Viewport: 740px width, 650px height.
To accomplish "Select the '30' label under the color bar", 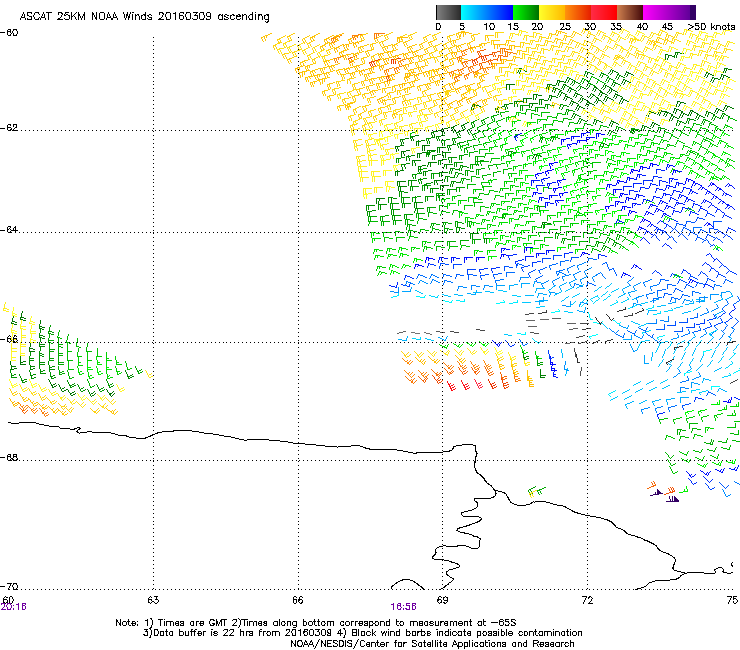I will (x=590, y=27).
